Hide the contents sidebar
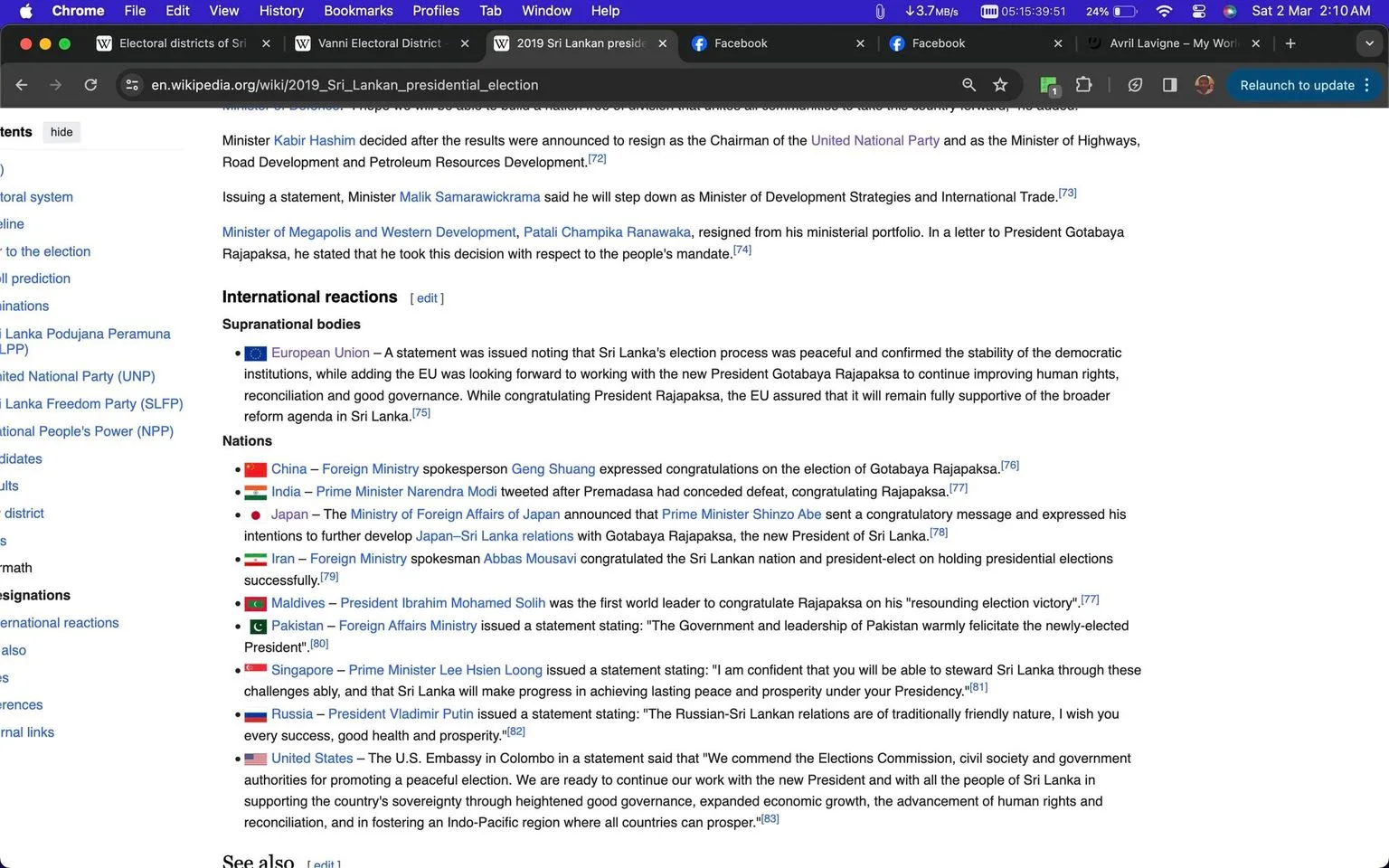The width and height of the screenshot is (1389, 868). coord(61,132)
